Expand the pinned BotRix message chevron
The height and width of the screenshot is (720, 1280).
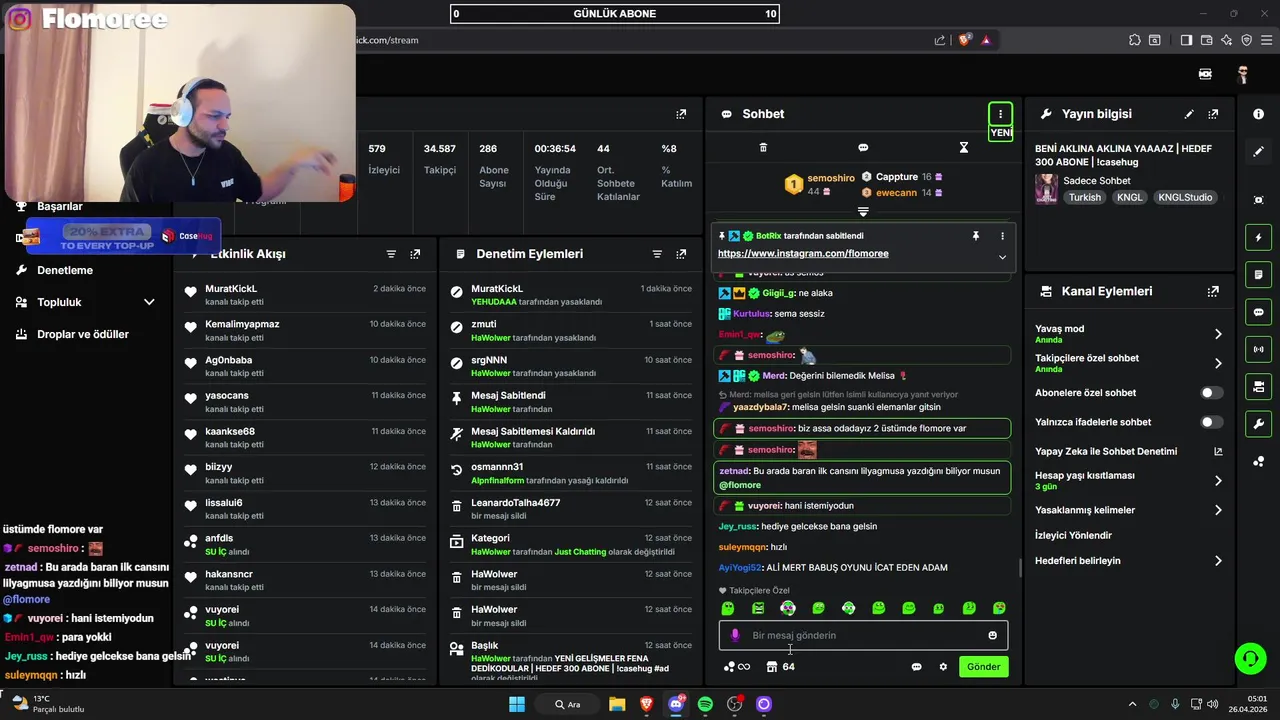click(x=1002, y=257)
